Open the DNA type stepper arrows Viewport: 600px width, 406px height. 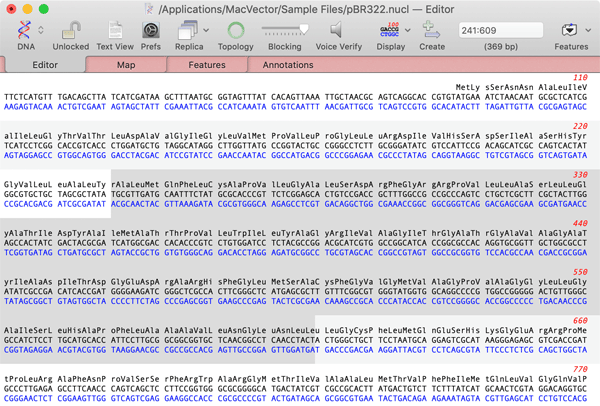click(x=41, y=30)
